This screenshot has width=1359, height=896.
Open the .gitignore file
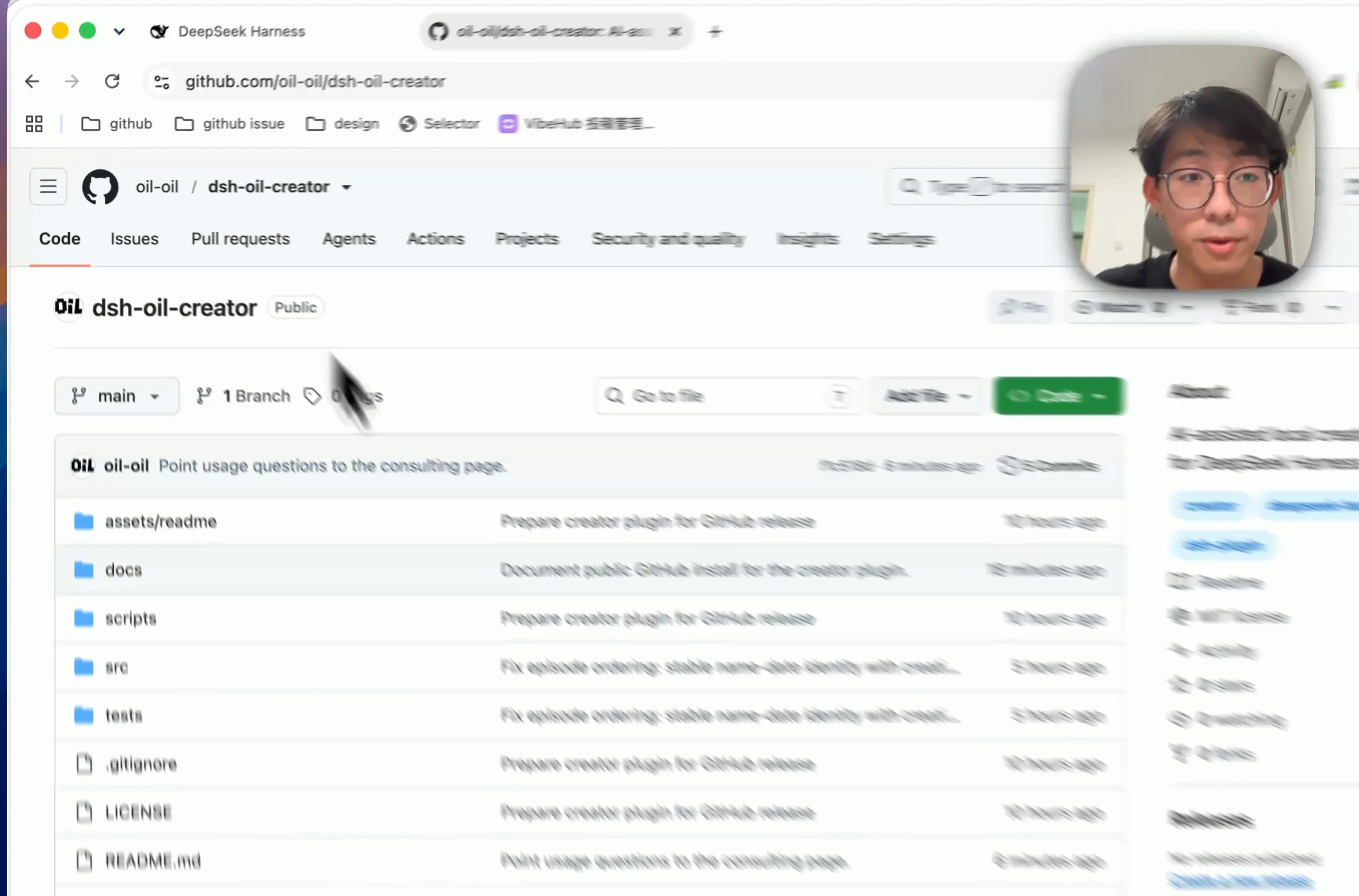pyautogui.click(x=142, y=764)
